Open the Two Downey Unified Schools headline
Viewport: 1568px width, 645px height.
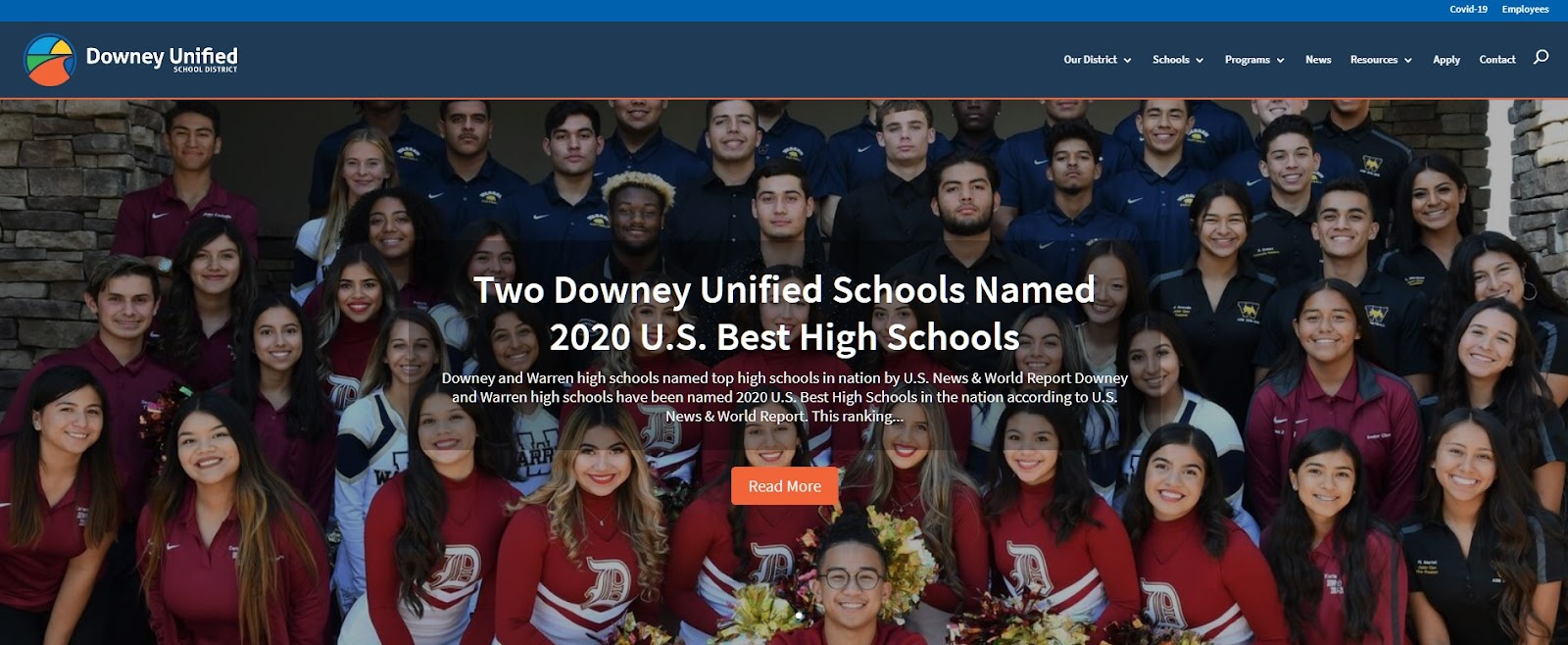click(784, 314)
